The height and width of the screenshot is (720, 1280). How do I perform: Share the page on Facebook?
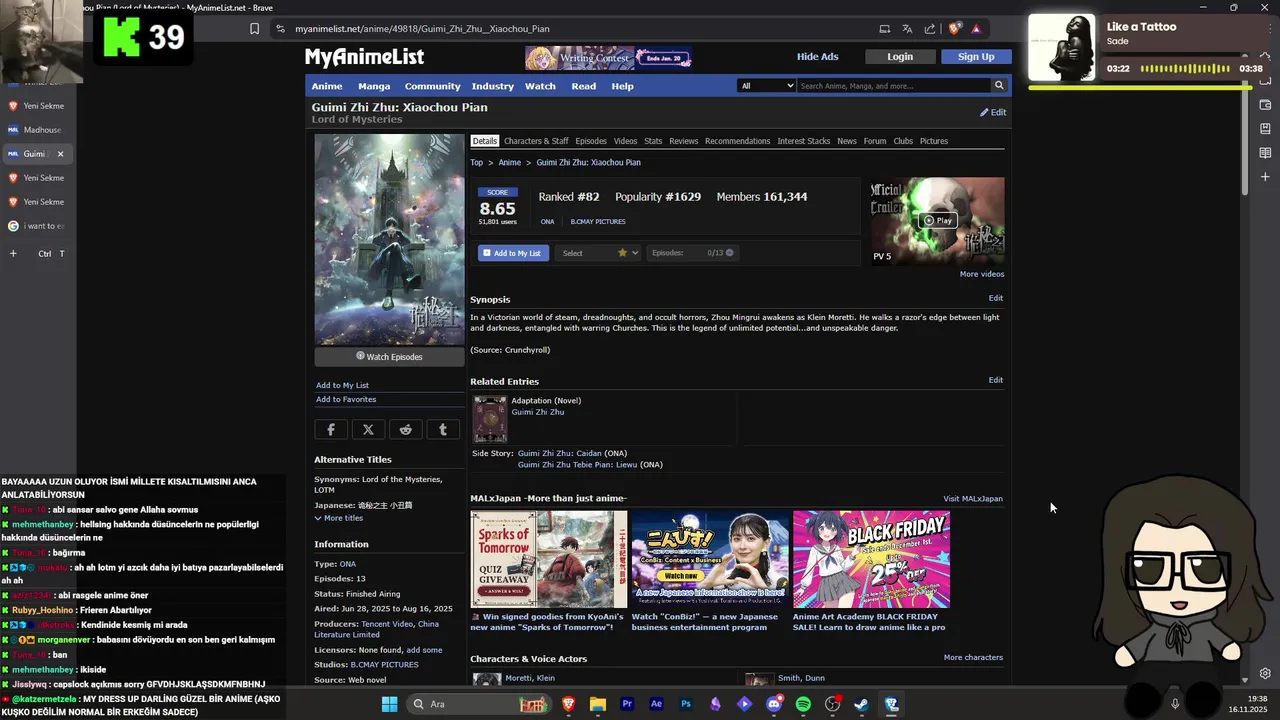pyautogui.click(x=331, y=429)
